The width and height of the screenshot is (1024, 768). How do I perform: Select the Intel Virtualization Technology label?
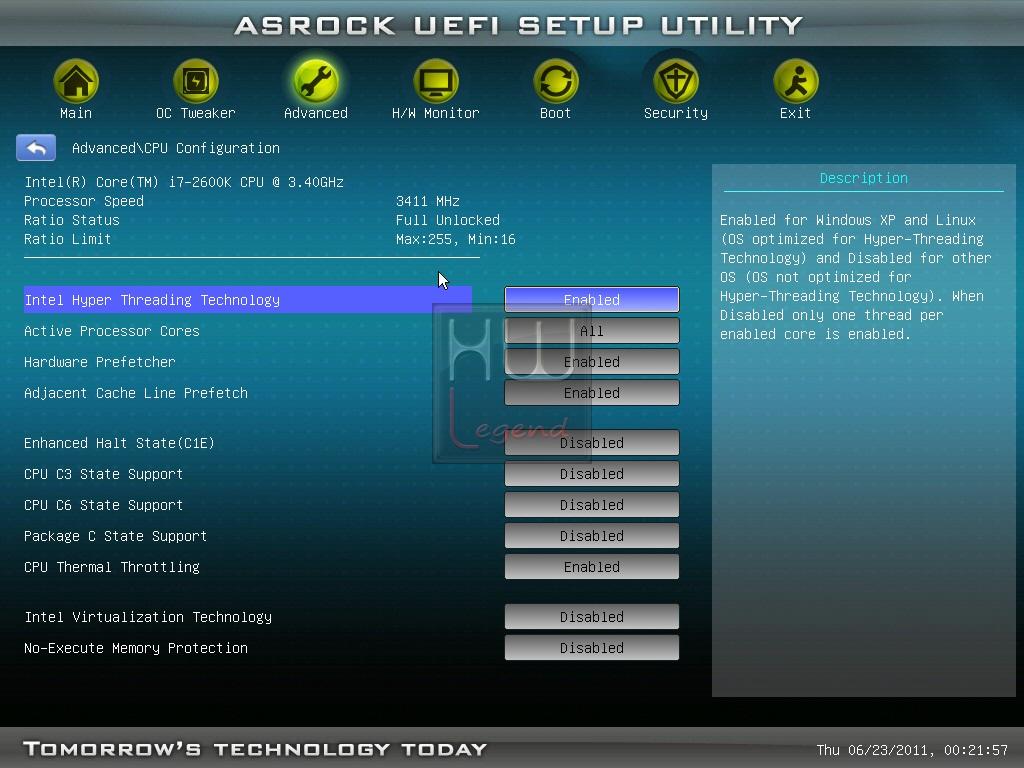(x=148, y=617)
